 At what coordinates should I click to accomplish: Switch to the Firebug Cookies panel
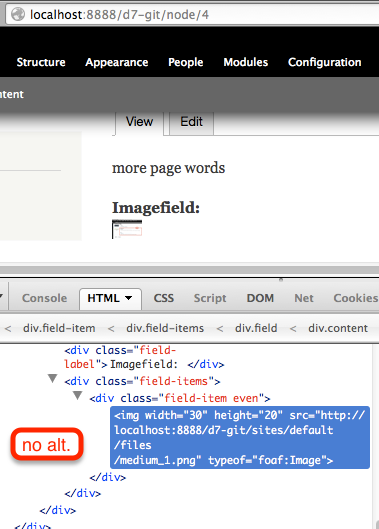click(x=356, y=298)
